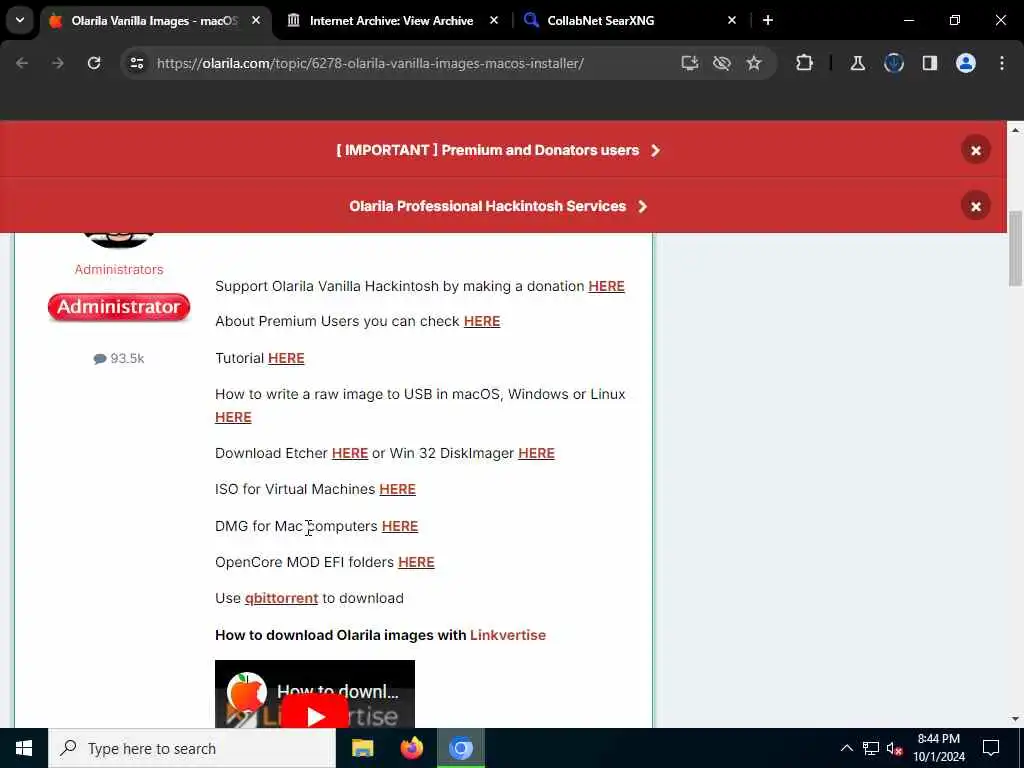This screenshot has width=1024, height=768.
Task: Open the Windows Start menu
Action: pyautogui.click(x=24, y=748)
